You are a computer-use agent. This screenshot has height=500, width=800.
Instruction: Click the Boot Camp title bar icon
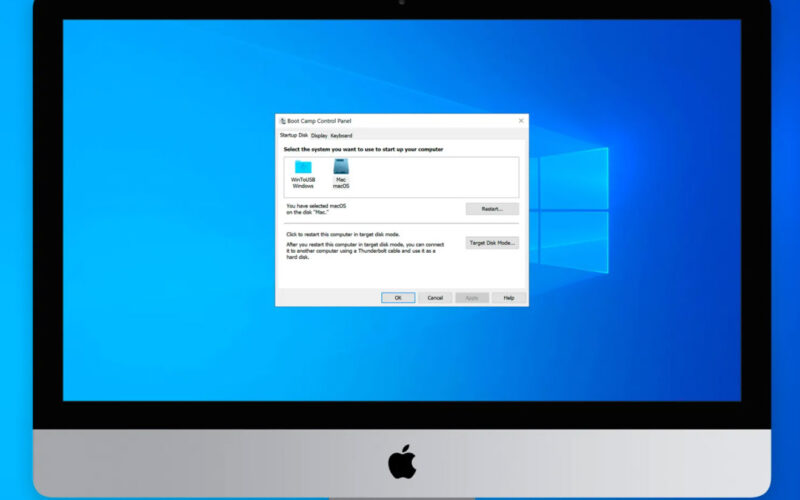pyautogui.click(x=283, y=121)
